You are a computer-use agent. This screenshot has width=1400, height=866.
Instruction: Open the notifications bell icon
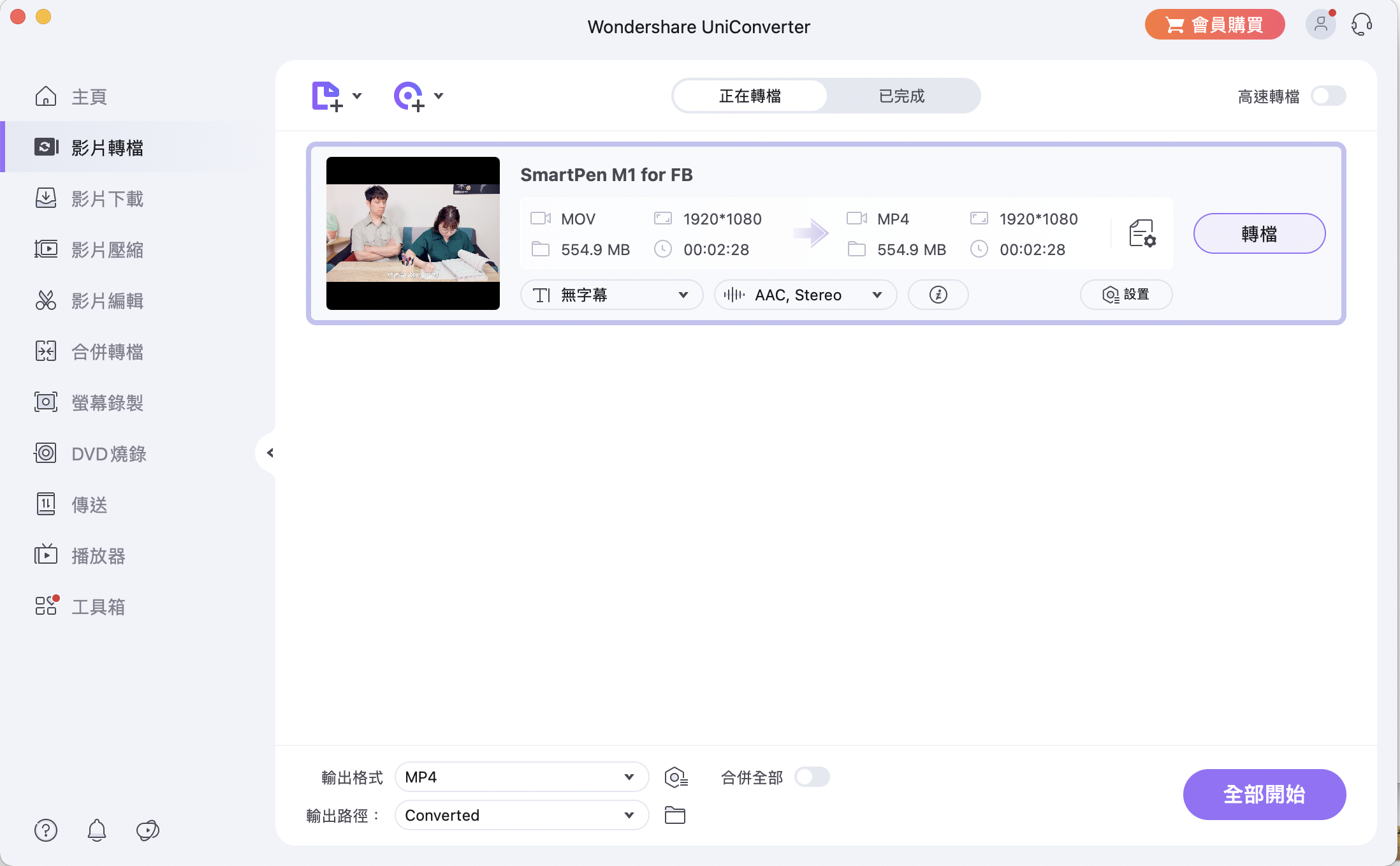(97, 830)
